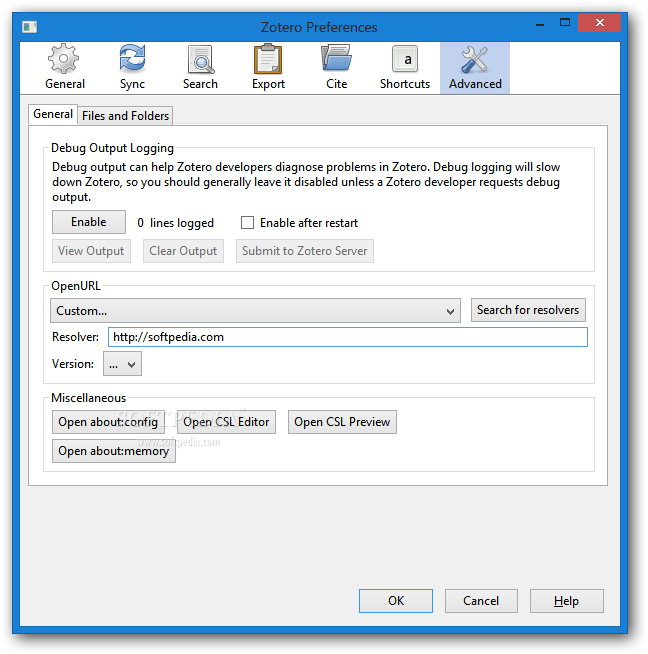The image size is (648, 654).
Task: Cancel the preferences dialog
Action: pyautogui.click(x=481, y=601)
